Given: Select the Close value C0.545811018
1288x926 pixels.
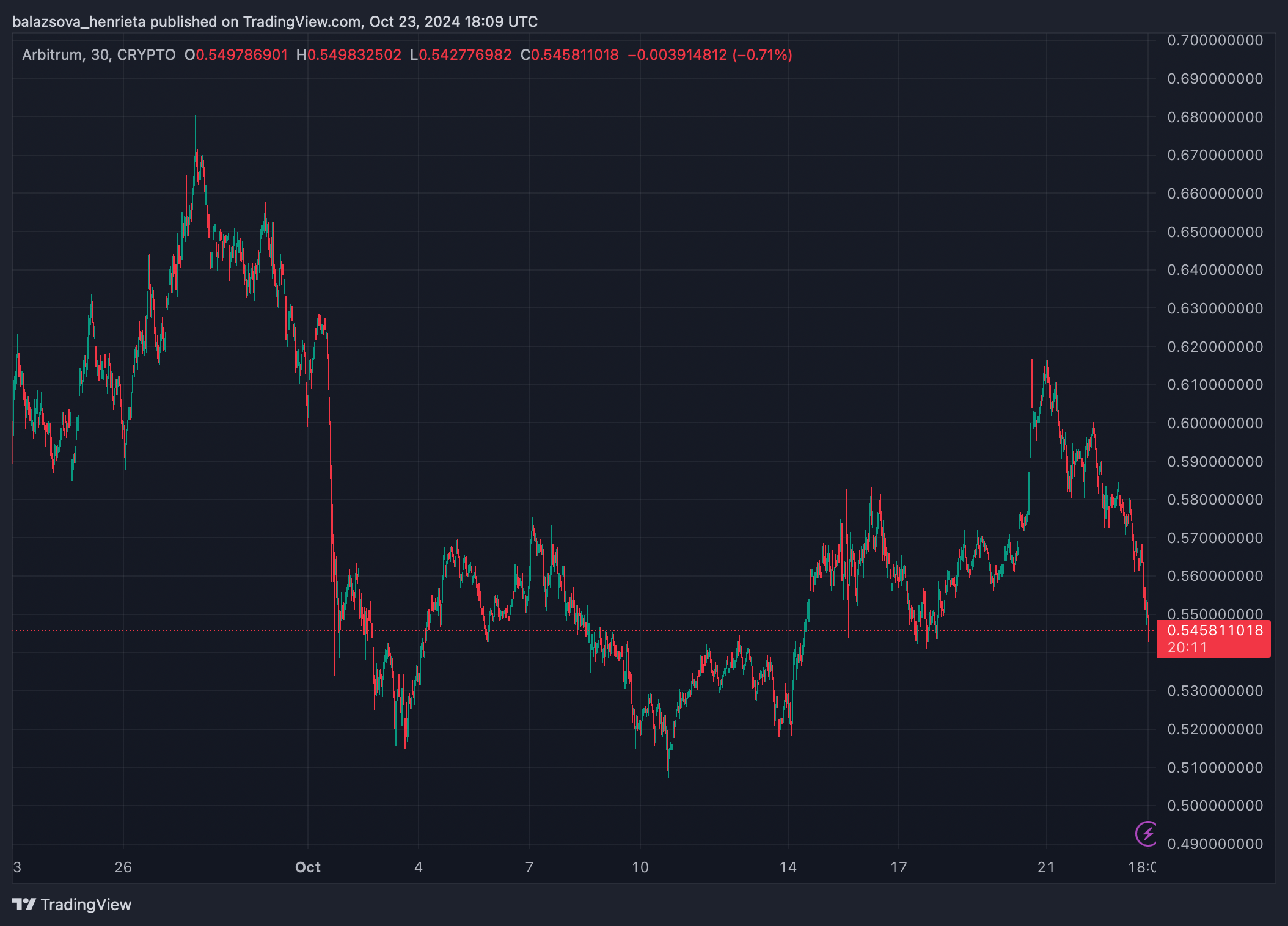Looking at the screenshot, I should (x=569, y=55).
